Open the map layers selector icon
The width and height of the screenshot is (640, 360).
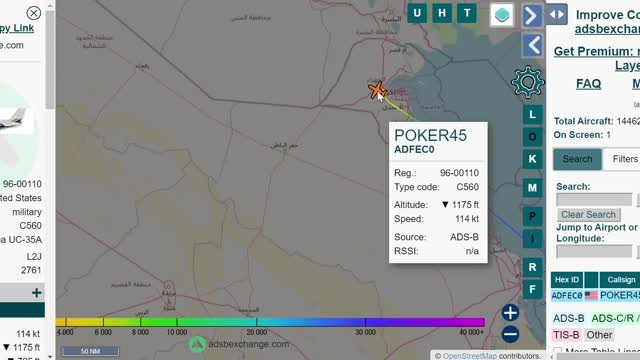click(x=502, y=15)
